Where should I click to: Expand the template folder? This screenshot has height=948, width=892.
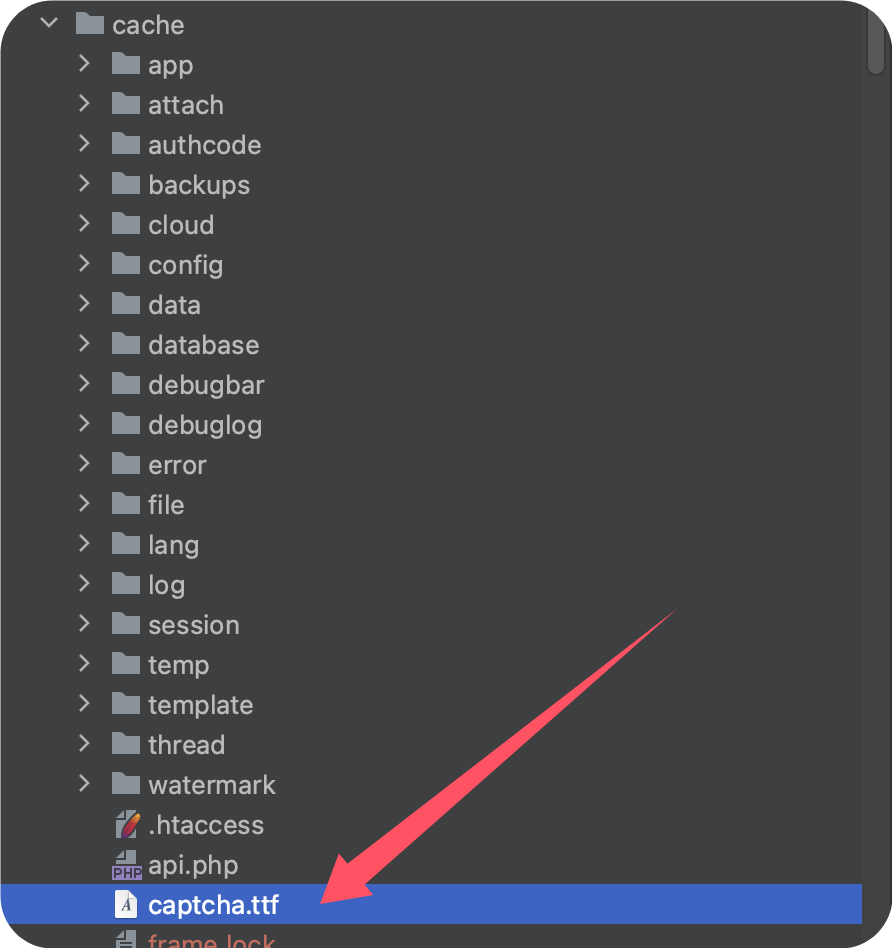(84, 704)
